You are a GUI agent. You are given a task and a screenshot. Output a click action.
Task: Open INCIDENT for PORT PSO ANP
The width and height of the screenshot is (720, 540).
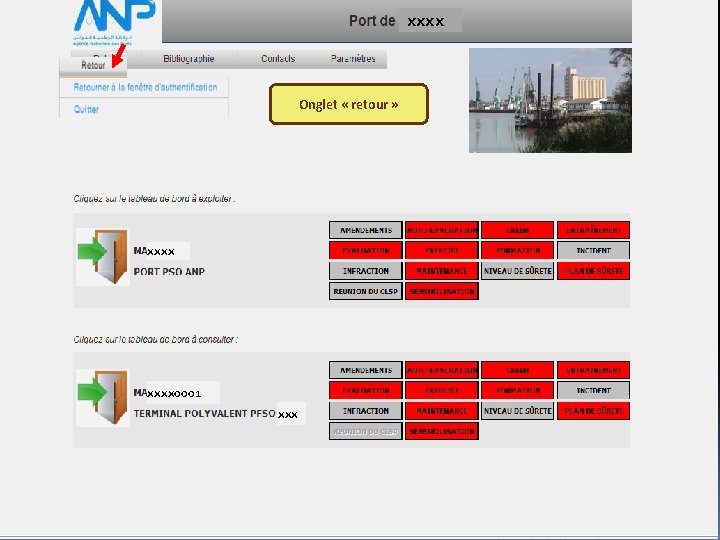point(593,251)
